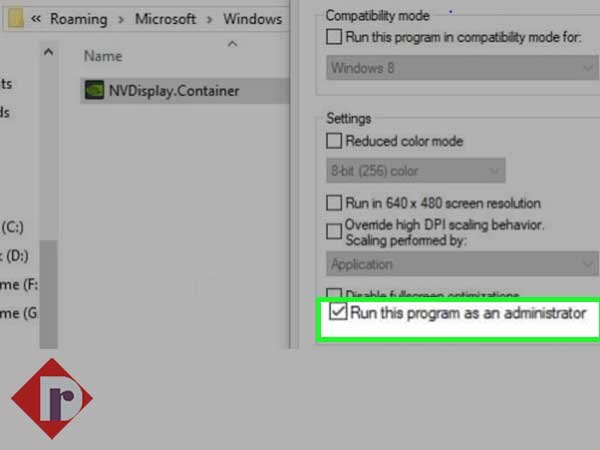Select the (C:) drive in sidebar
600x450 pixels.
point(13,227)
